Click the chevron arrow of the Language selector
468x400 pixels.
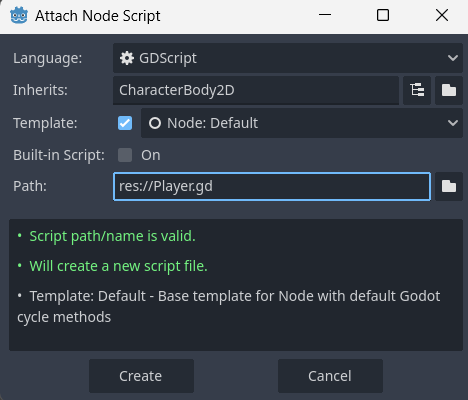tap(453, 58)
